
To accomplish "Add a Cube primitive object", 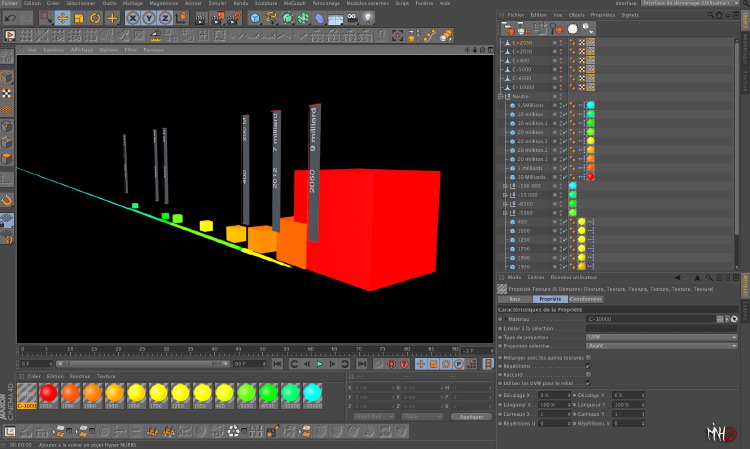I will click(x=255, y=18).
